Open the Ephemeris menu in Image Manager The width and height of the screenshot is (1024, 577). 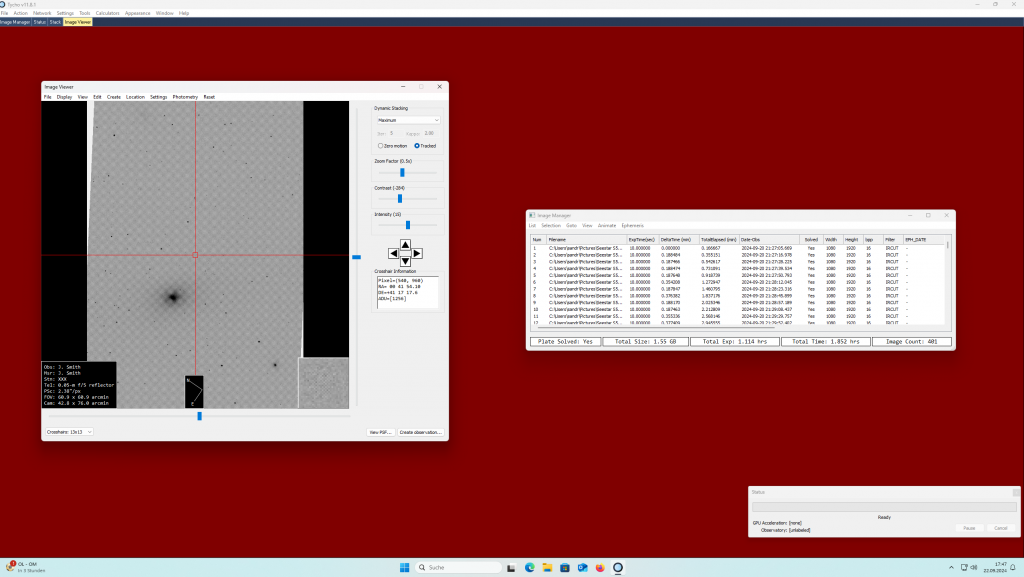tap(633, 225)
